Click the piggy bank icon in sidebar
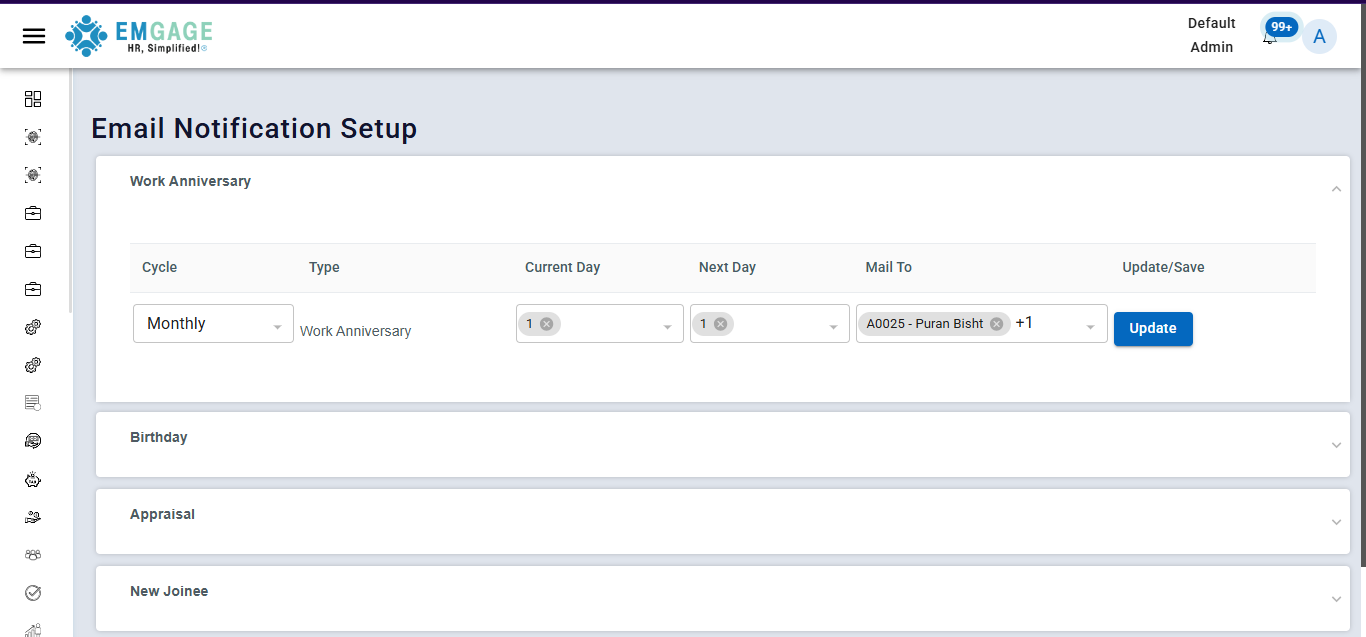 coord(33,479)
